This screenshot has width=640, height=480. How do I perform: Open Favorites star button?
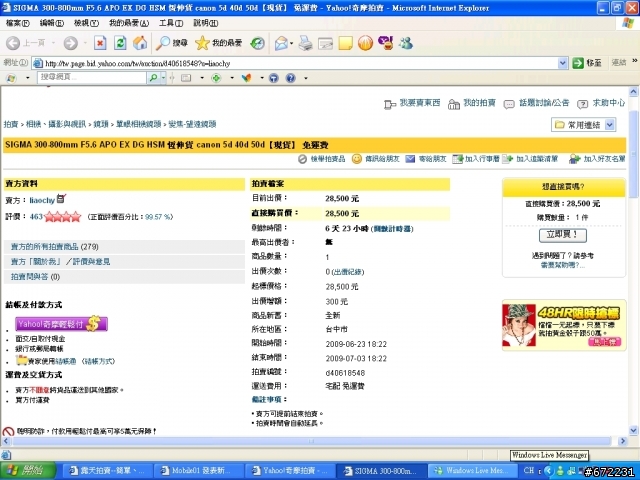point(218,43)
